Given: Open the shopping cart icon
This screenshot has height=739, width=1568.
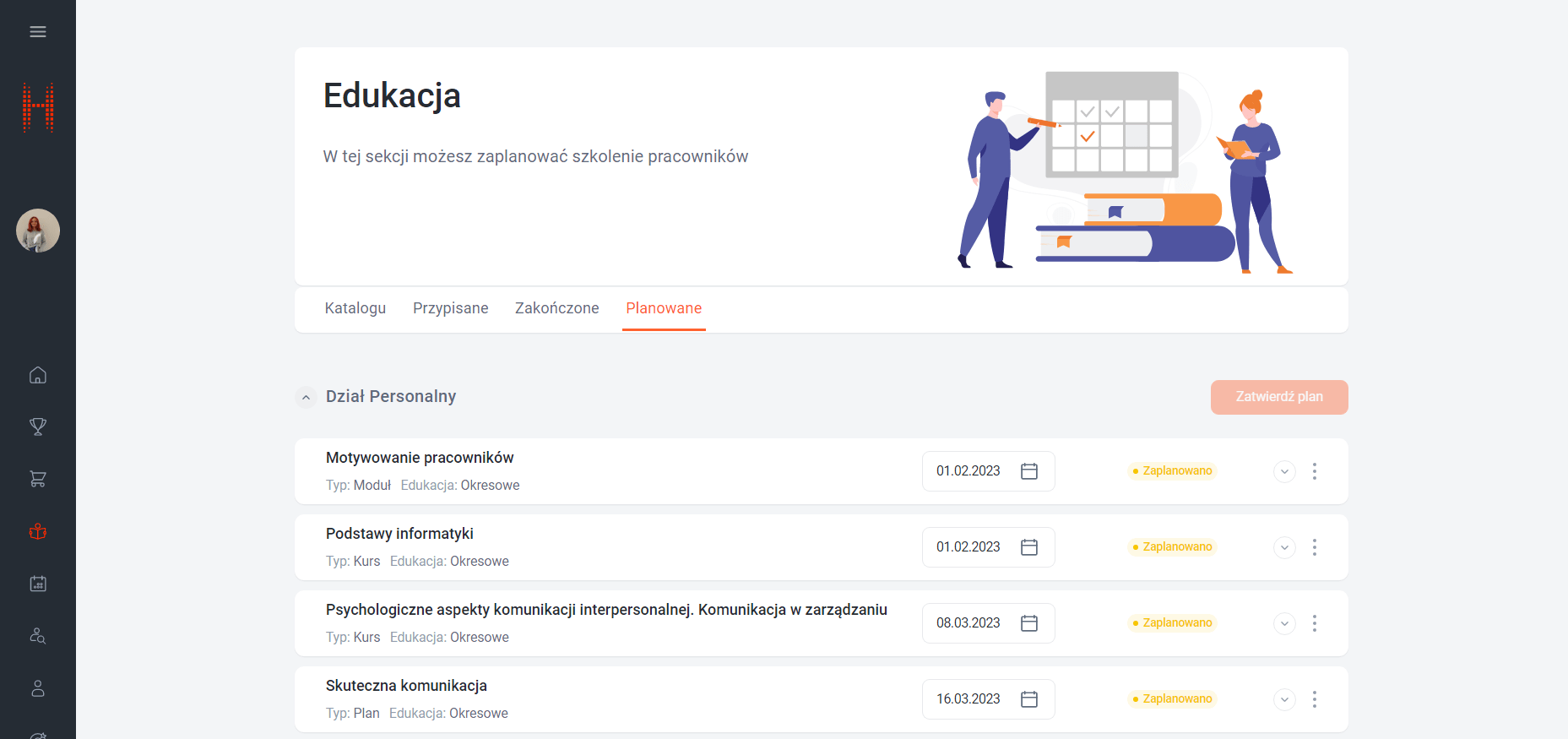Looking at the screenshot, I should point(38,479).
